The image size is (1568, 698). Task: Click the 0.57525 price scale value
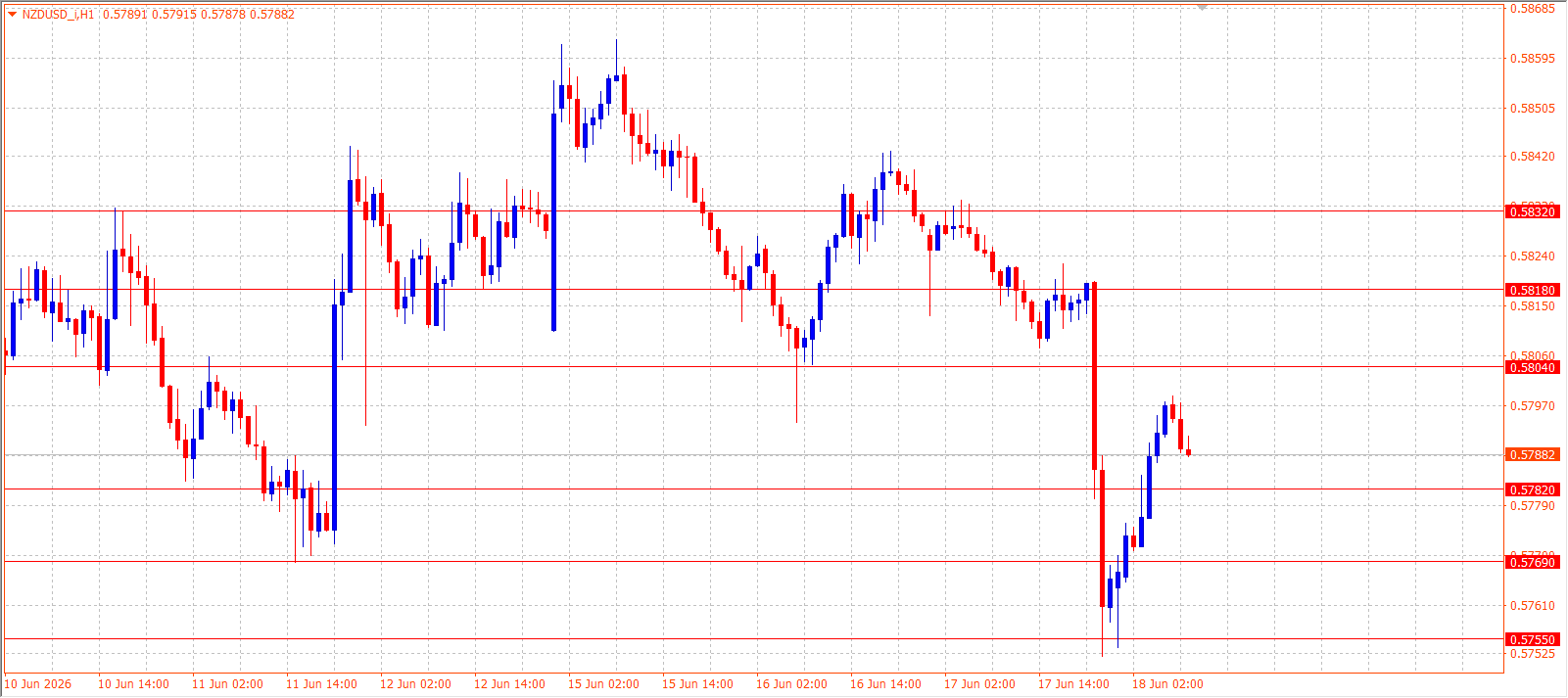(x=1532, y=653)
